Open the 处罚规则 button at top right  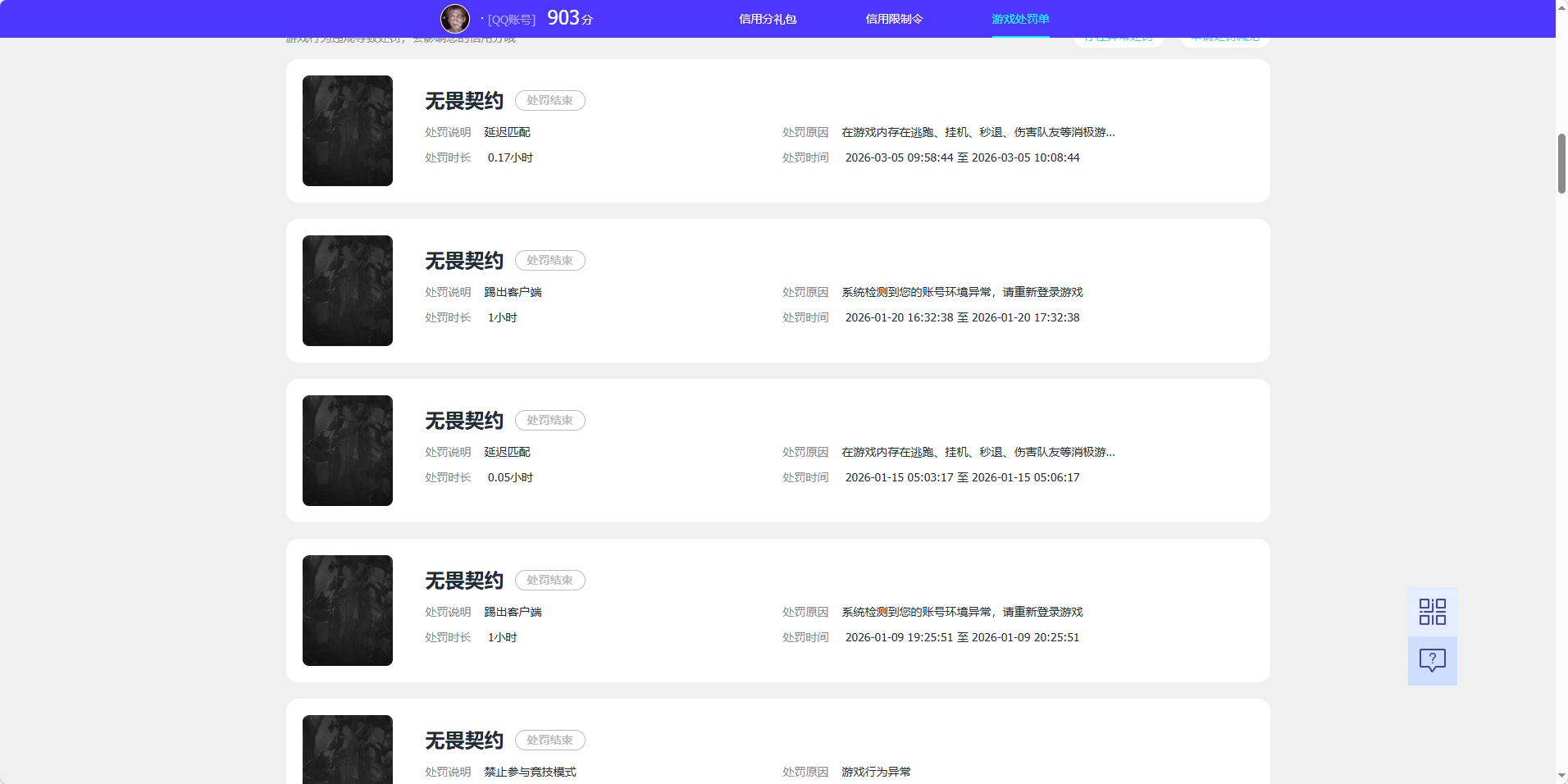(1224, 37)
